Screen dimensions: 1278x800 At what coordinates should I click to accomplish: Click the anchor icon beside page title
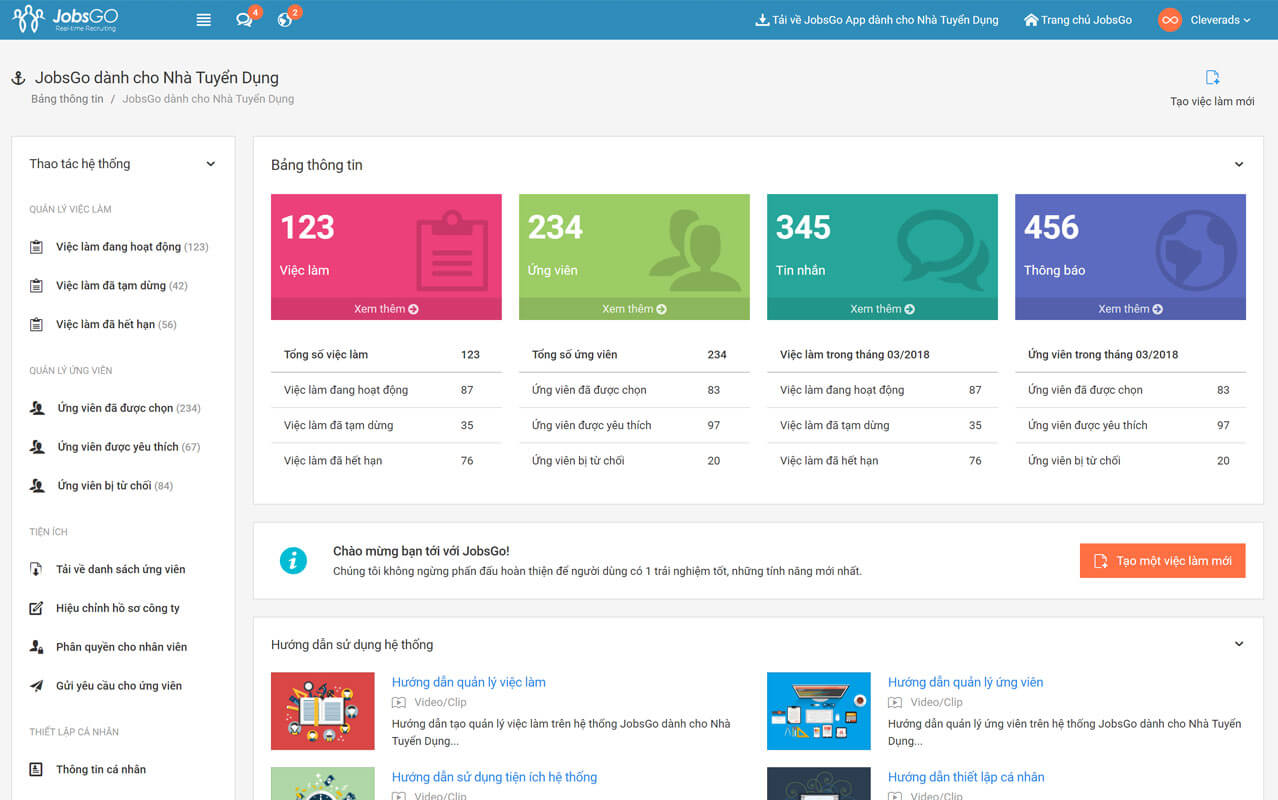tap(18, 78)
